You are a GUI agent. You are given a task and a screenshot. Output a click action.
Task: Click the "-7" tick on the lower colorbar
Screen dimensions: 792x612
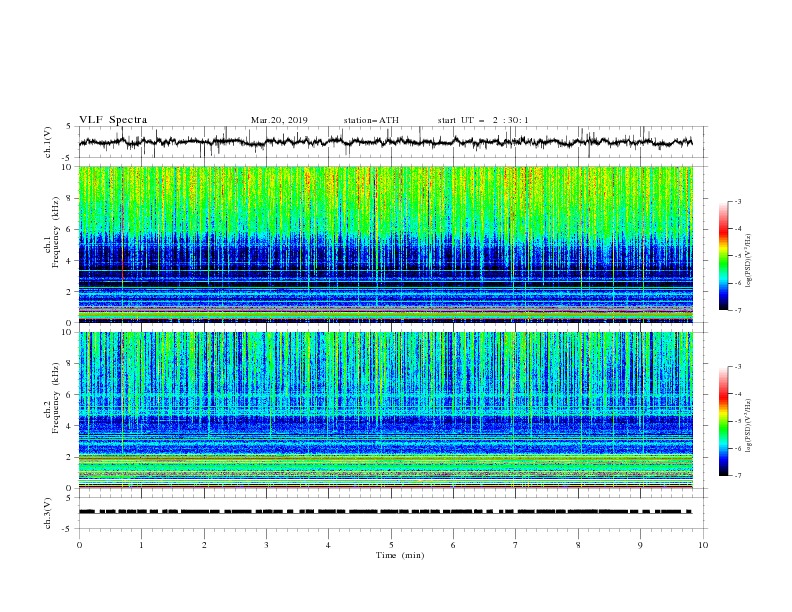click(x=737, y=475)
